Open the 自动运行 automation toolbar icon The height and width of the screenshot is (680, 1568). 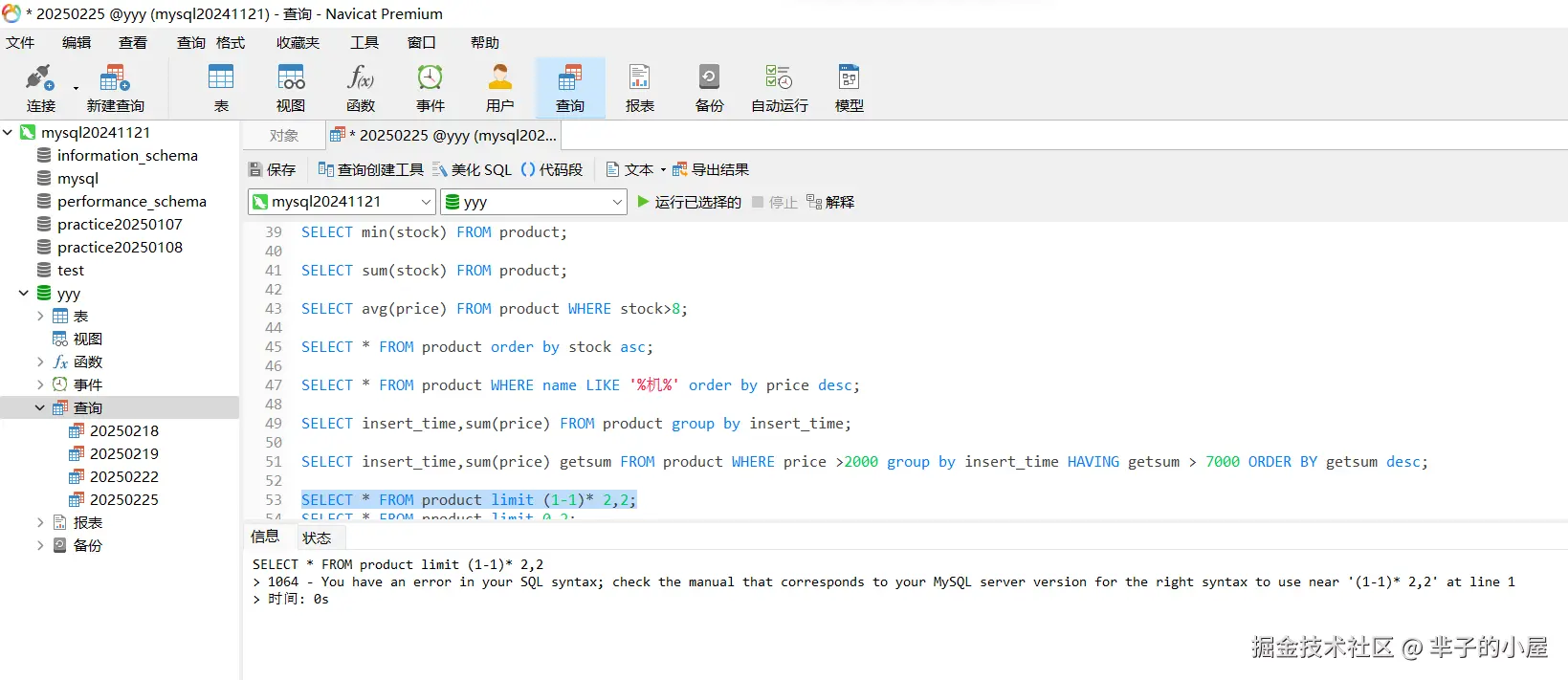click(780, 88)
